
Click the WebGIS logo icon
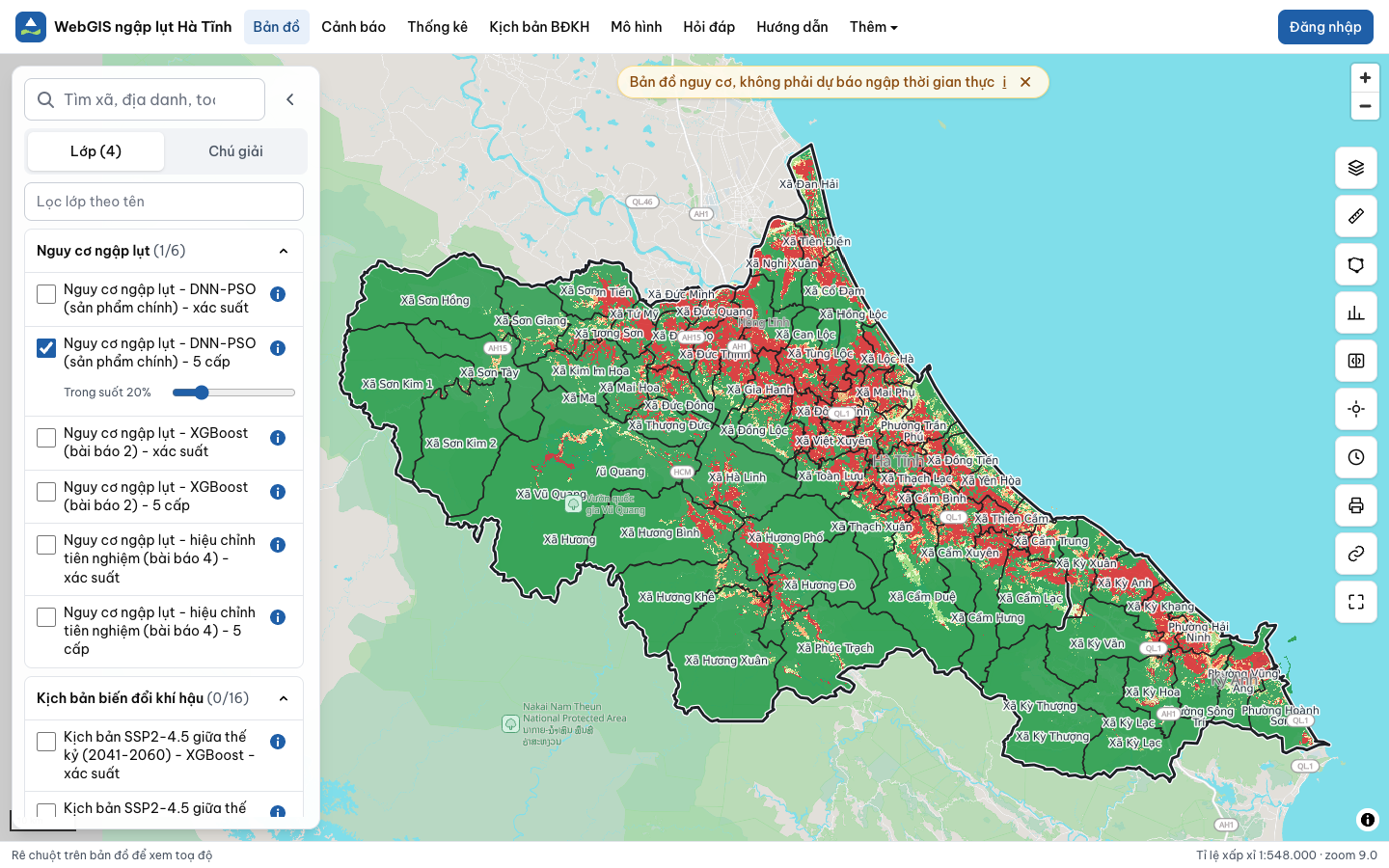tap(31, 27)
